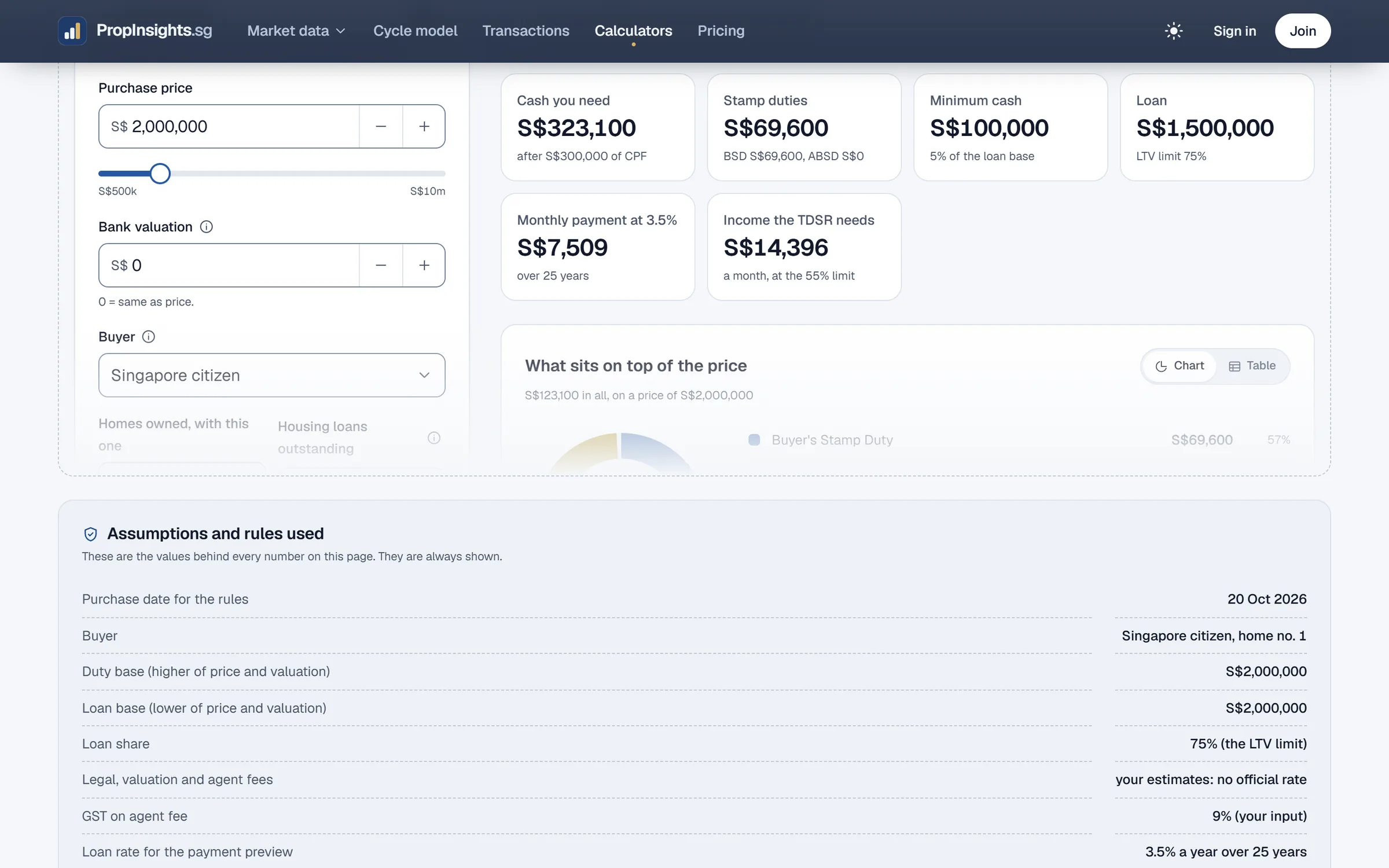Click the PropInsights bar chart logo icon
Image resolution: width=1389 pixels, height=868 pixels.
click(72, 31)
